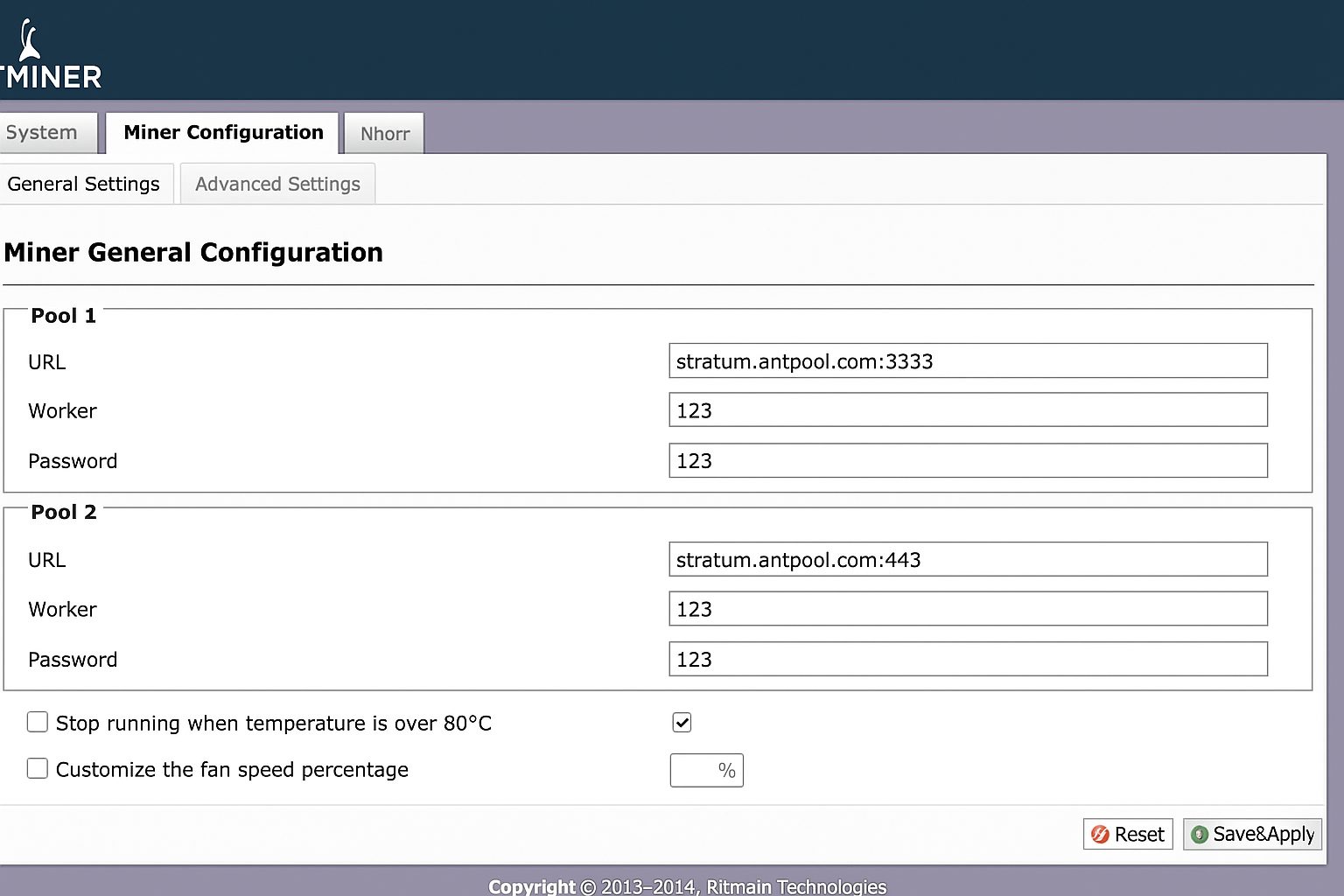Click the 'Stop running when temperature is over 80°C' text

click(274, 724)
